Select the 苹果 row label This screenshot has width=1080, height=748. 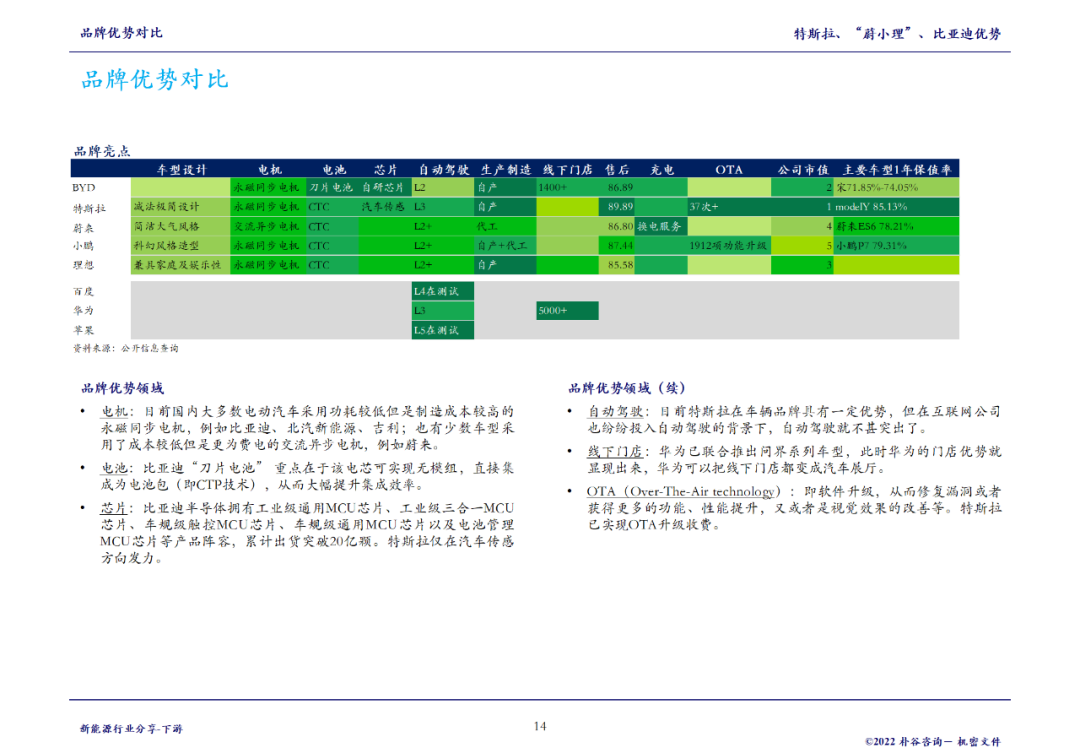83,330
